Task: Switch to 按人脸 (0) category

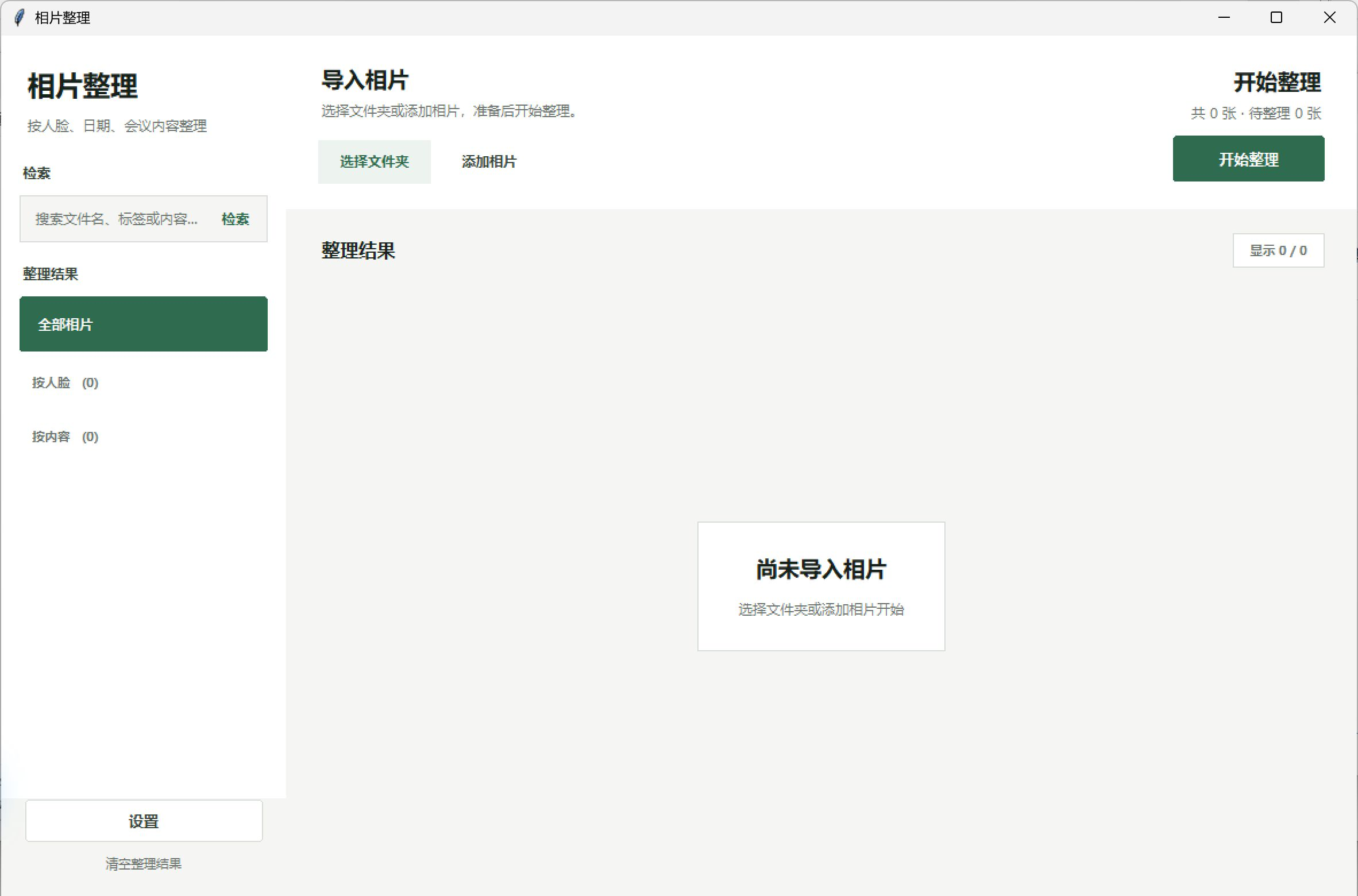Action: coord(144,383)
